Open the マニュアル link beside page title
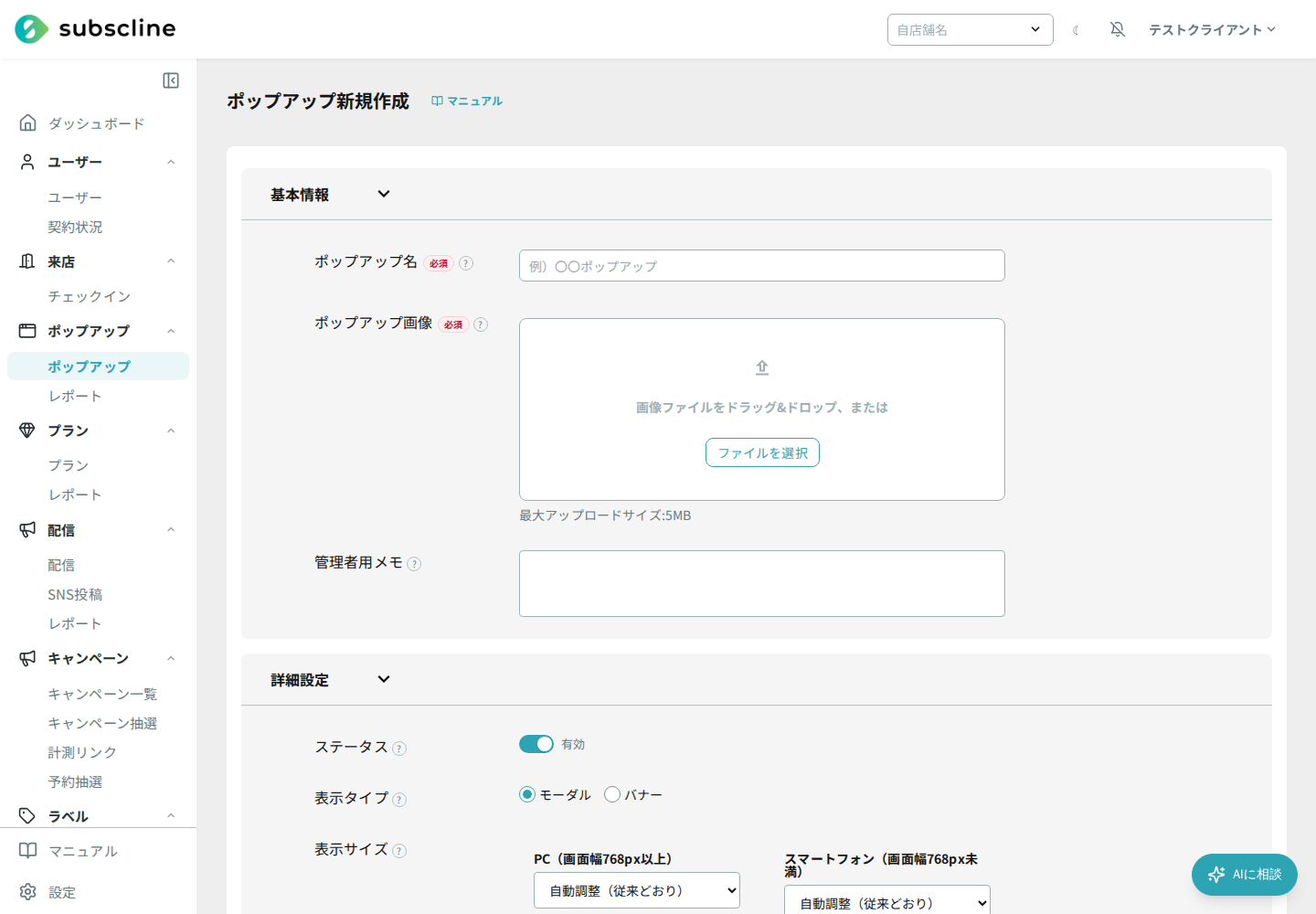The height and width of the screenshot is (914, 1316). coord(467,101)
